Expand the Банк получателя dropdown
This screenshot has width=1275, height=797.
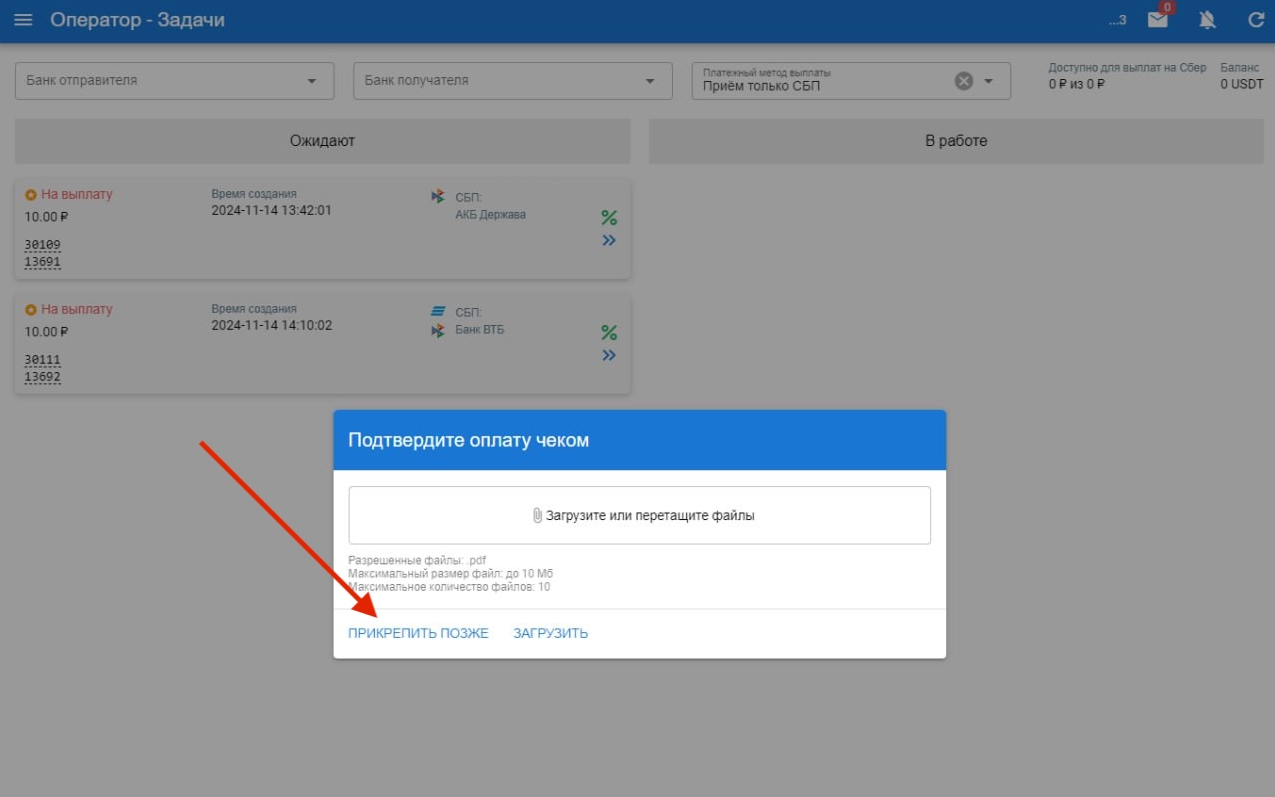(650, 82)
